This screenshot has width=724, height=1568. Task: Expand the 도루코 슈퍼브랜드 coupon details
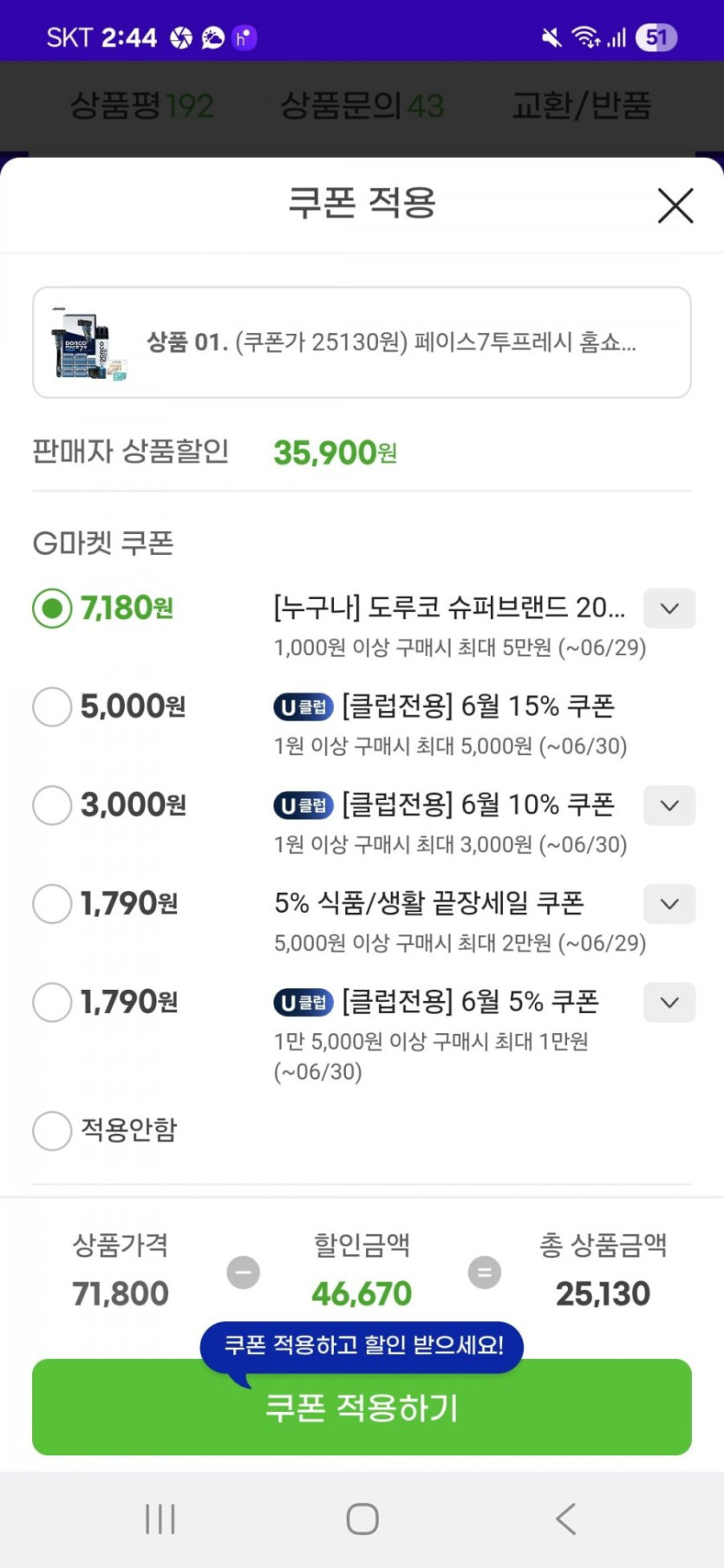[x=669, y=608]
